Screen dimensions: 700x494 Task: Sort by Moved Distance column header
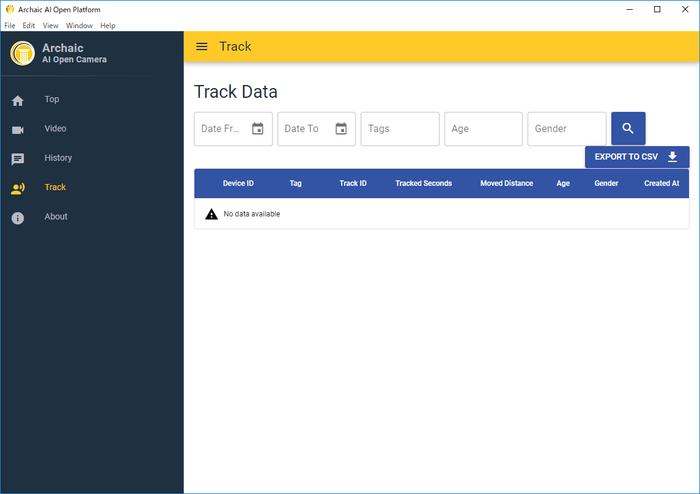(x=506, y=184)
